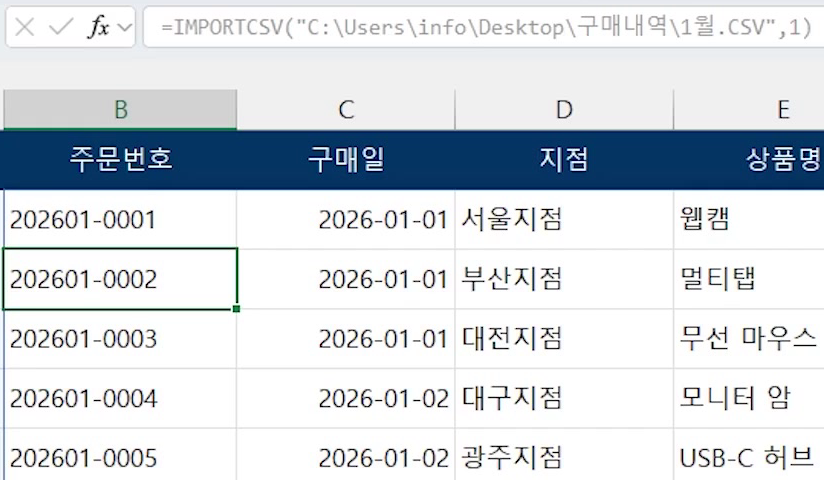The width and height of the screenshot is (824, 480).
Task: Select cell with order 202601-0001
Action: [120, 219]
